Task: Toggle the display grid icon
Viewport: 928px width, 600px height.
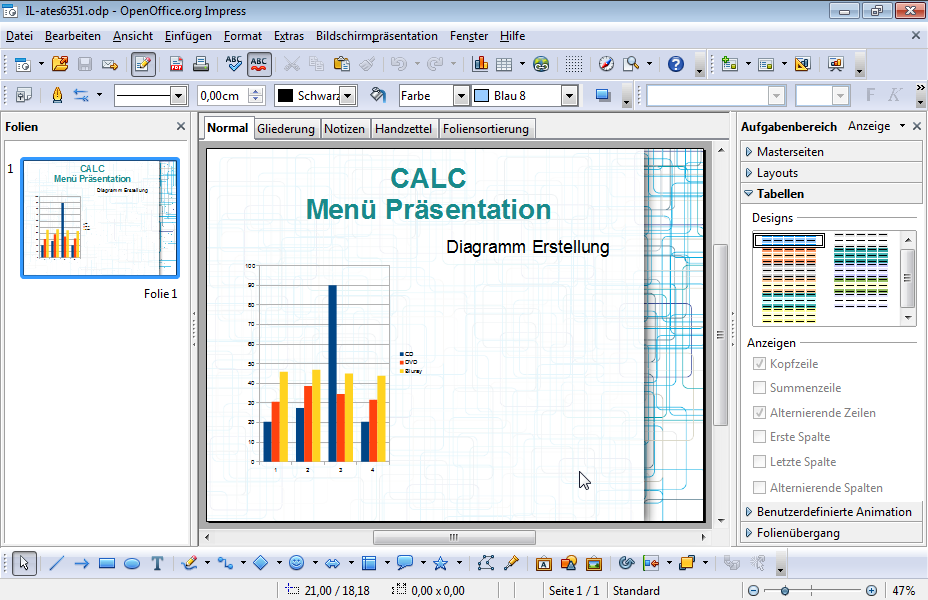Action: click(573, 64)
